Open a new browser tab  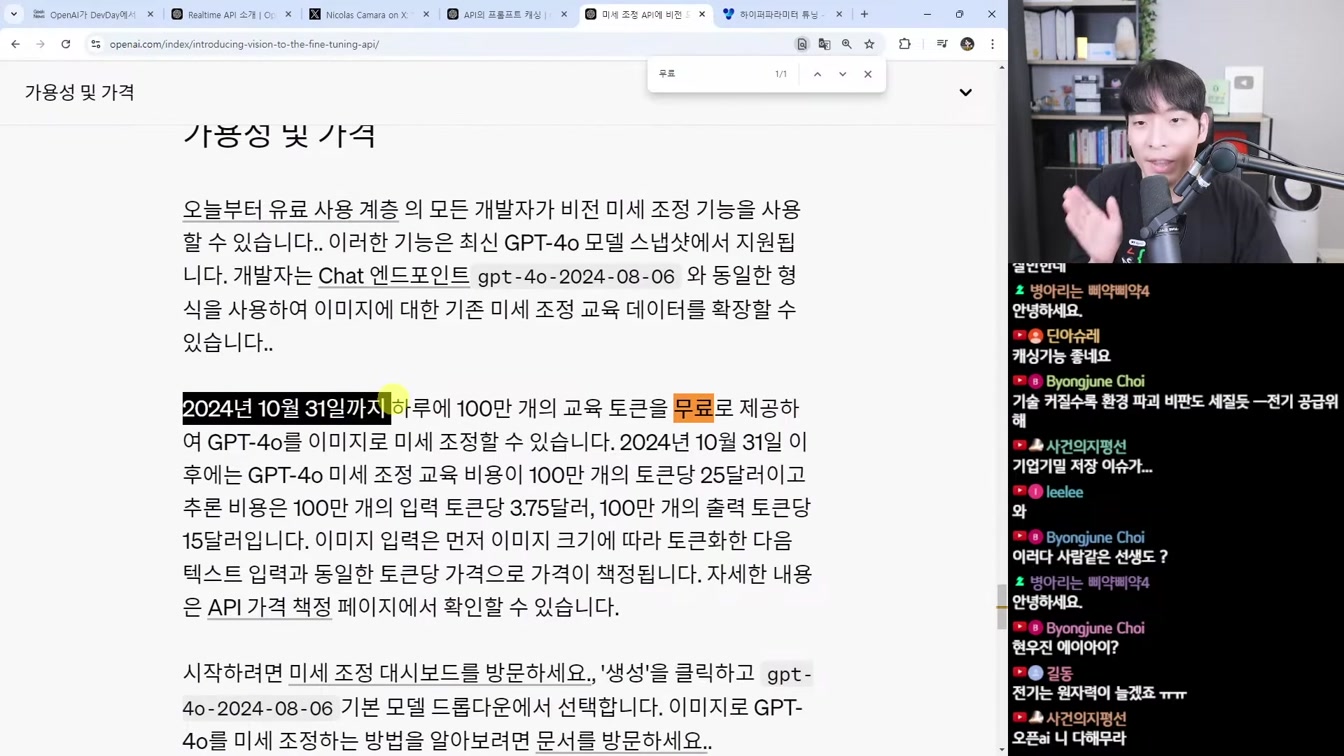tap(864, 15)
